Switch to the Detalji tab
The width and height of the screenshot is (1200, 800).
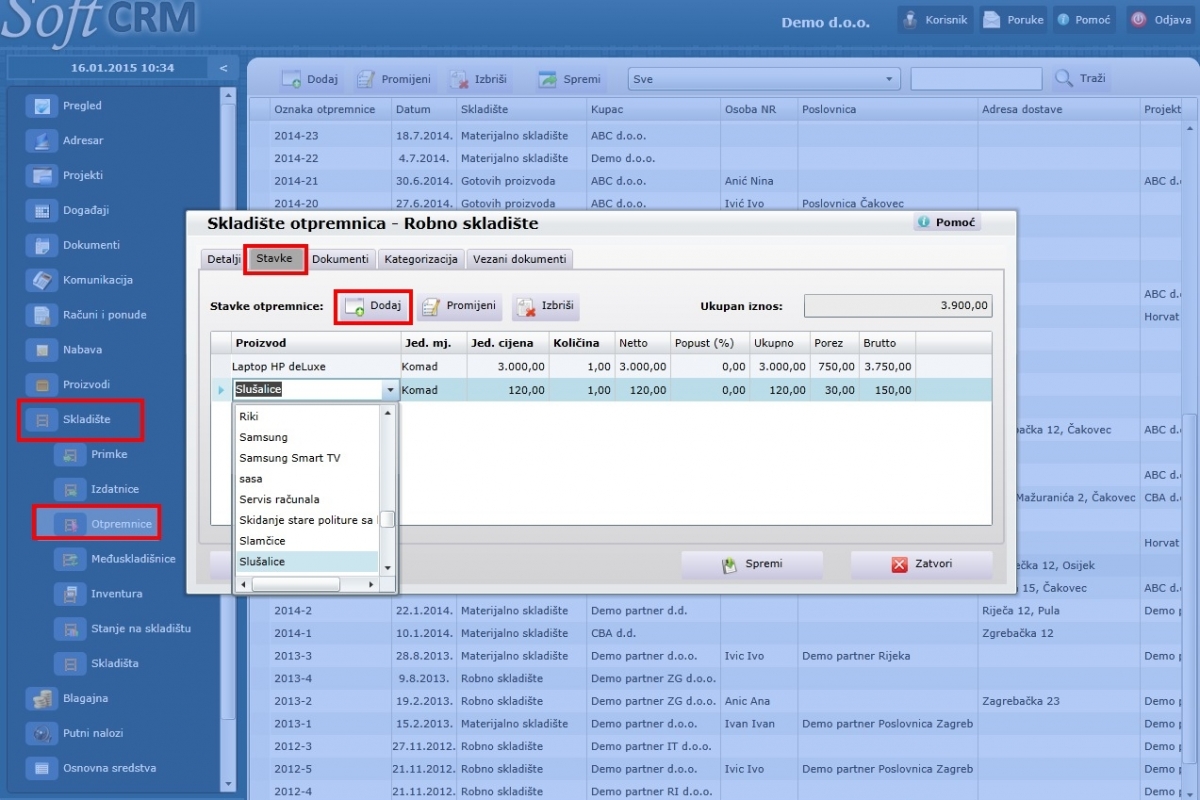[224, 259]
